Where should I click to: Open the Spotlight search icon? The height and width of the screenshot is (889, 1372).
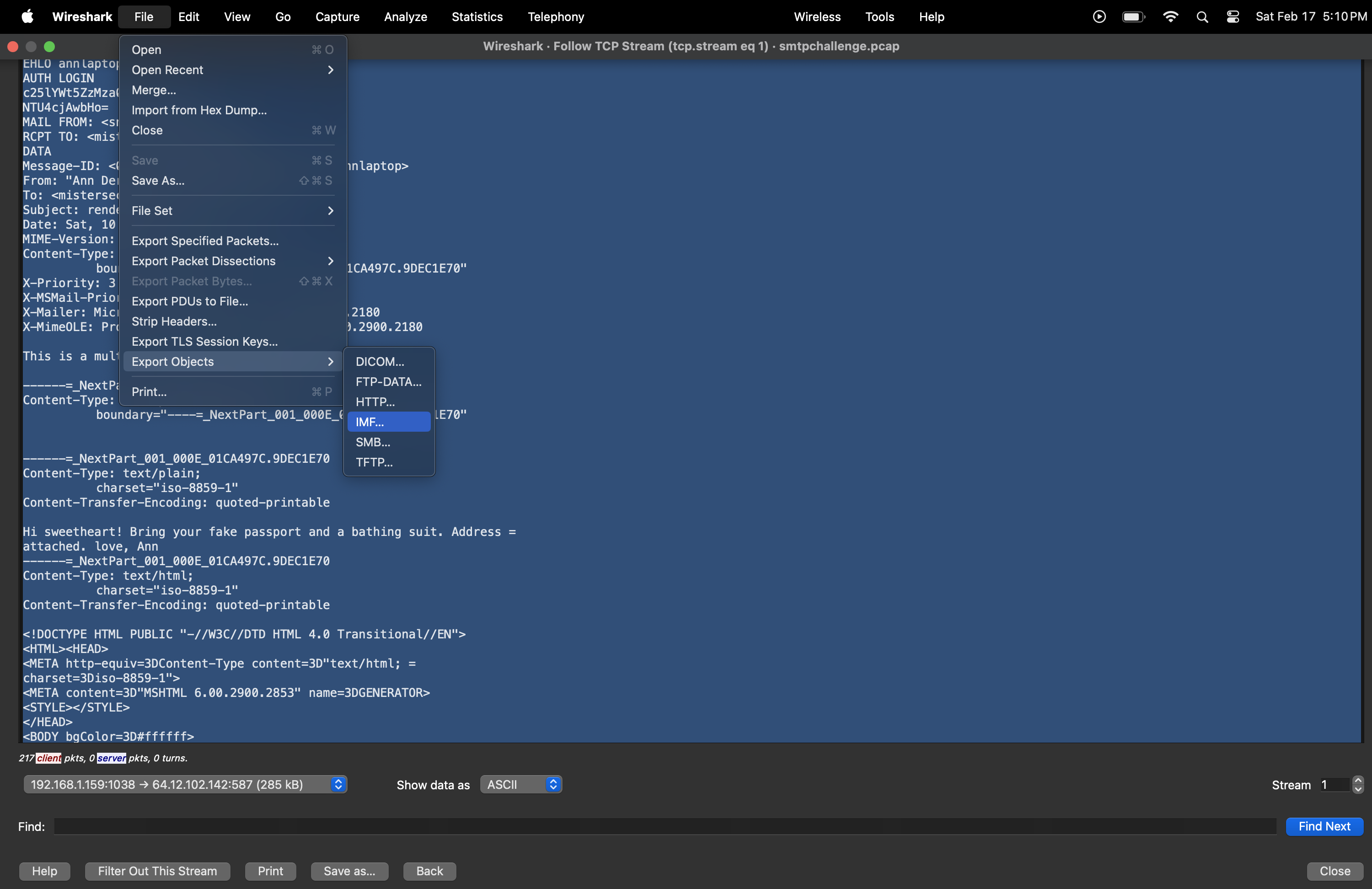1202,17
